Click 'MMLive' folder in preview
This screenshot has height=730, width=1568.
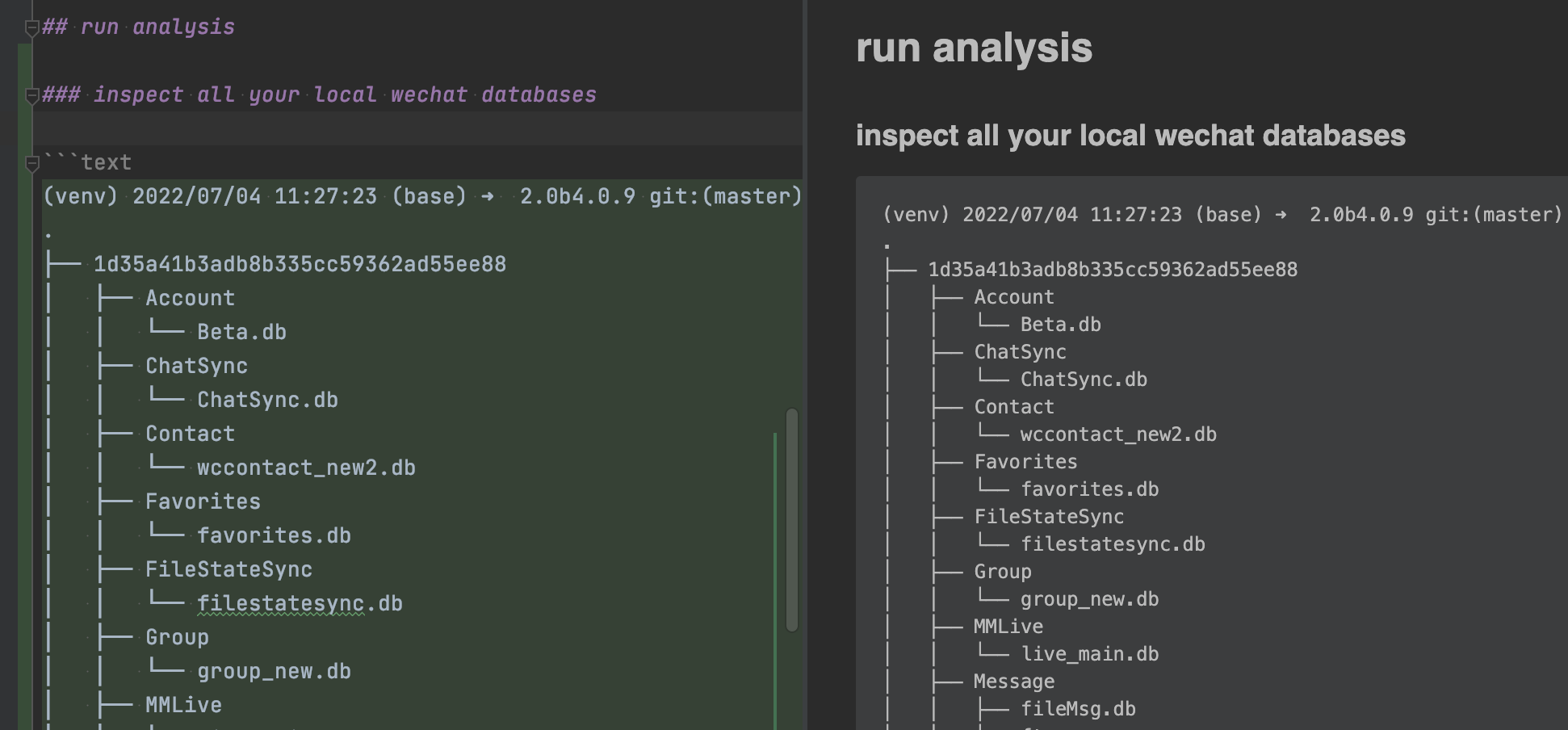pyautogui.click(x=1008, y=627)
